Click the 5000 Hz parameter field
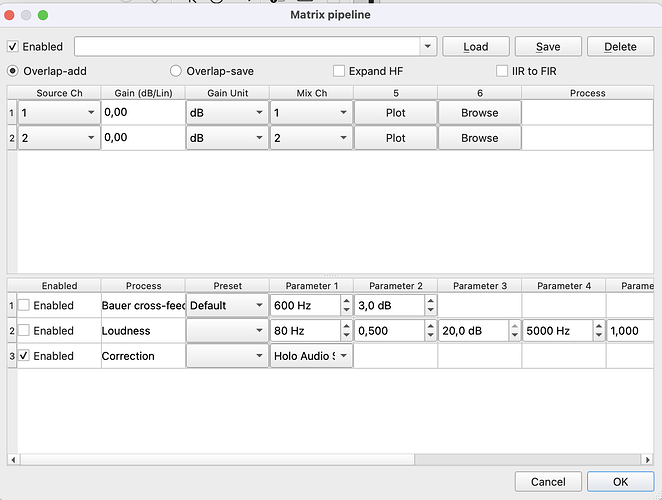 (x=557, y=331)
